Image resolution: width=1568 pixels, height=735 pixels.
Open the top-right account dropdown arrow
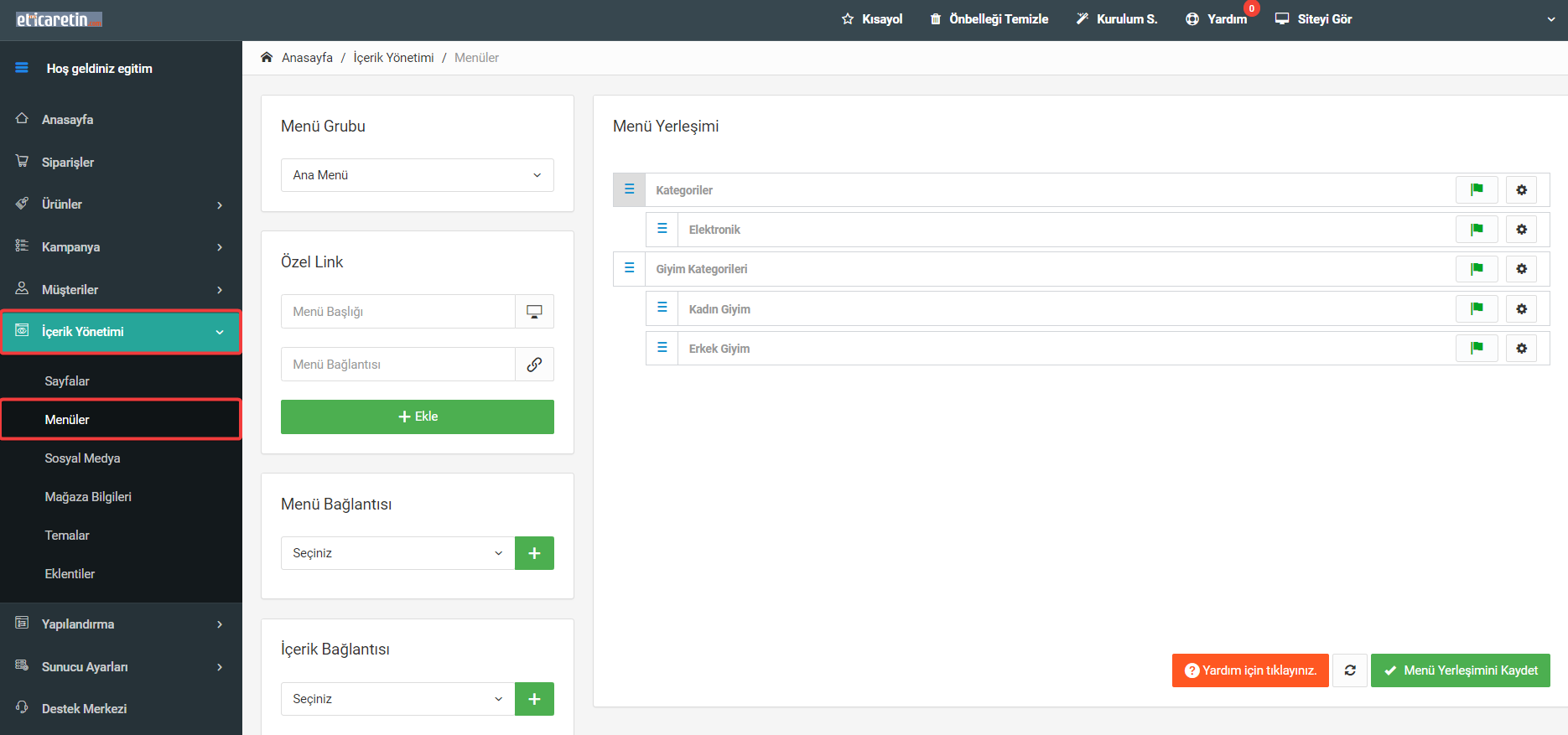click(x=1551, y=19)
